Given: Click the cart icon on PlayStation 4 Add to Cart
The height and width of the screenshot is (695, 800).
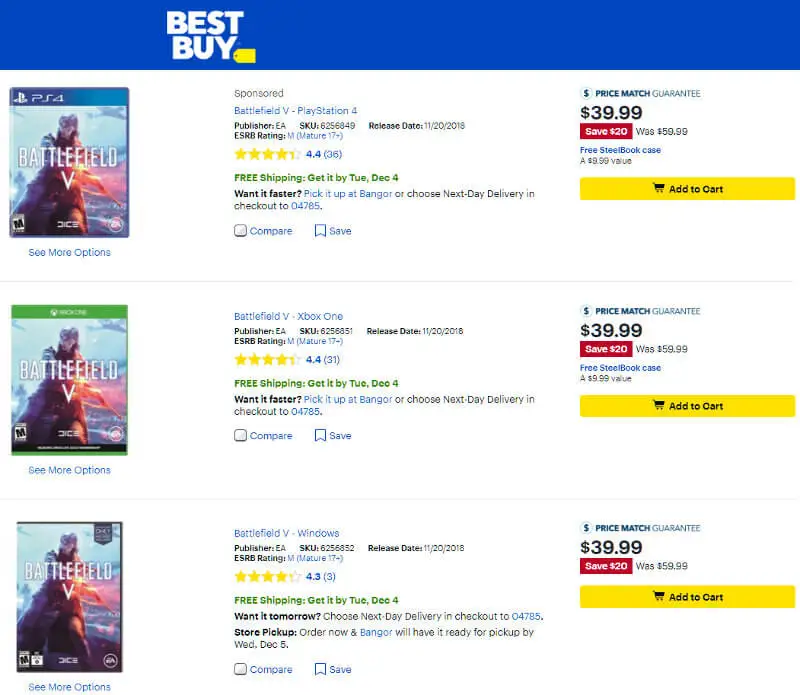Looking at the screenshot, I should [x=658, y=188].
